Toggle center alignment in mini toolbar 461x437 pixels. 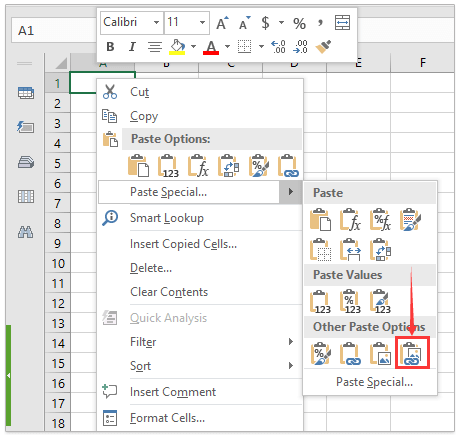pyautogui.click(x=155, y=47)
